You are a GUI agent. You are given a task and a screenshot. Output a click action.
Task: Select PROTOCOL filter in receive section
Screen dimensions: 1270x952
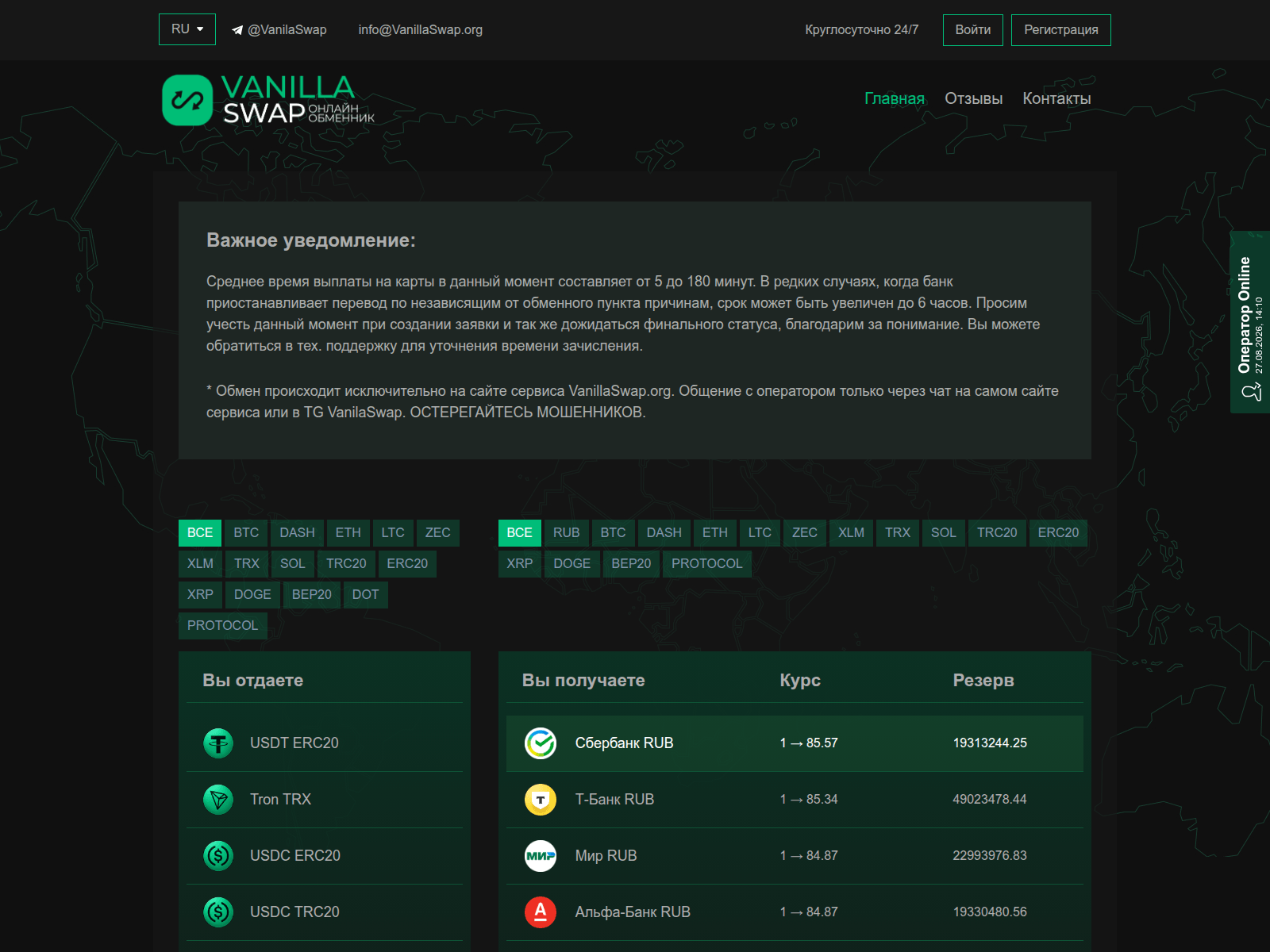tap(707, 564)
